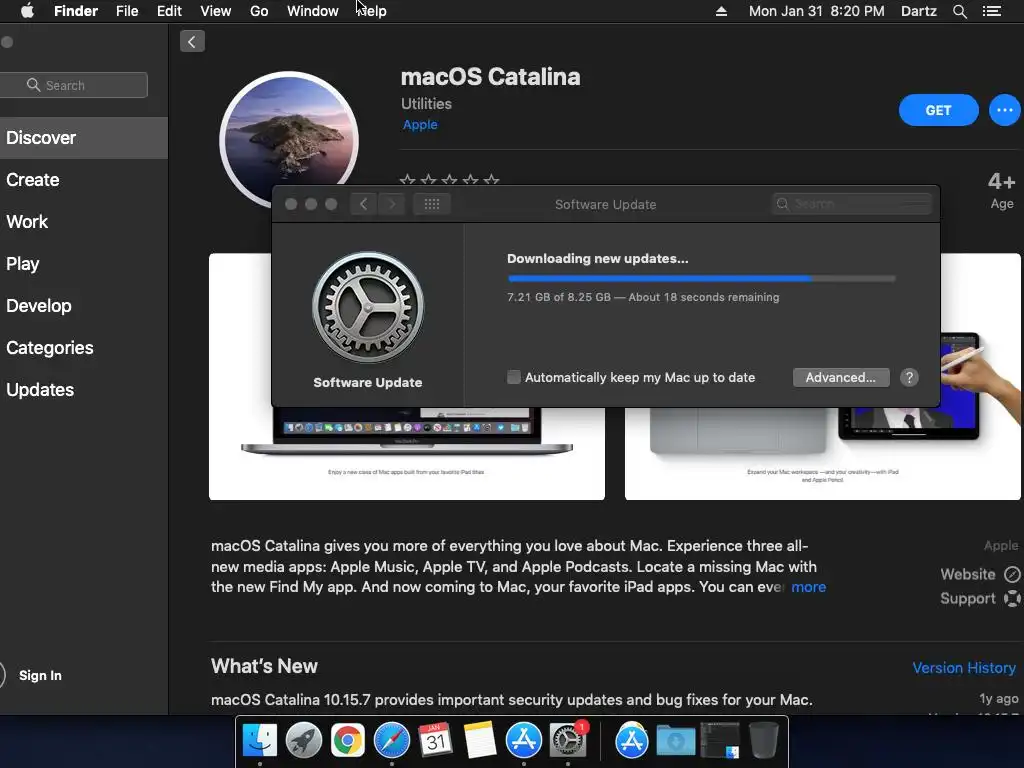Click the Apple developer link
The width and height of the screenshot is (1024, 768).
click(420, 125)
